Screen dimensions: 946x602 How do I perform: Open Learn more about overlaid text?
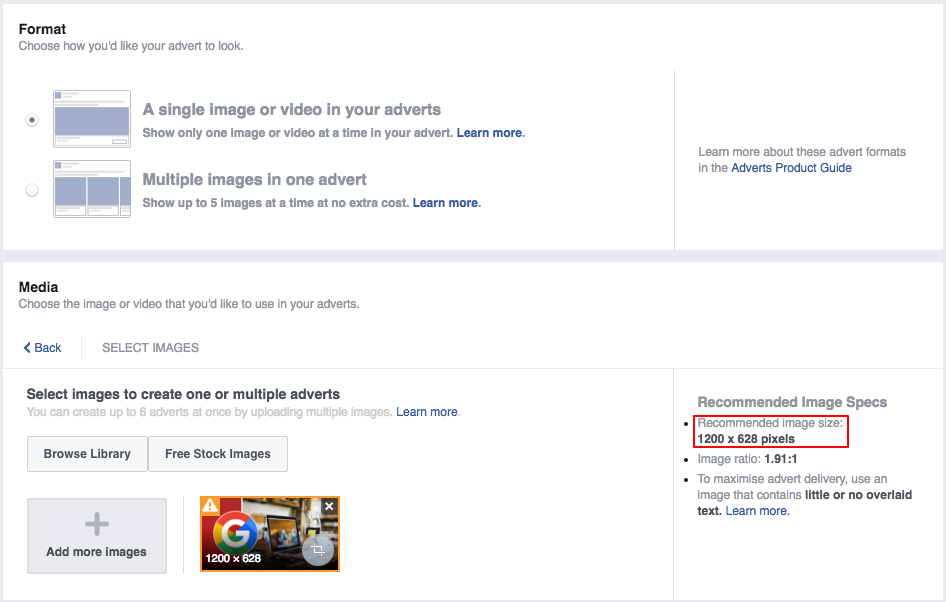(757, 511)
